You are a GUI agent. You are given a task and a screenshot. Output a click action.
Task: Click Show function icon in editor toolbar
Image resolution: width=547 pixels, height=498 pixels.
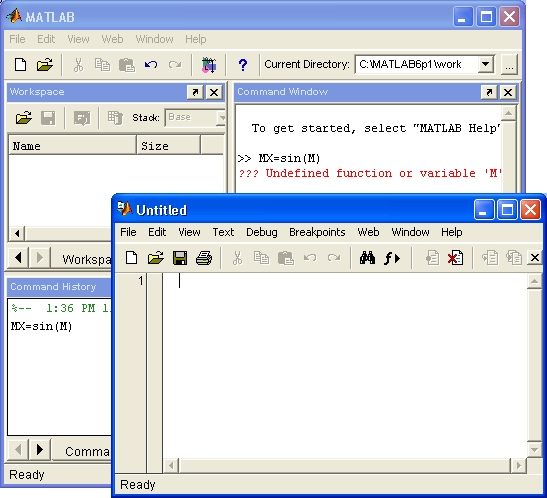[392, 258]
